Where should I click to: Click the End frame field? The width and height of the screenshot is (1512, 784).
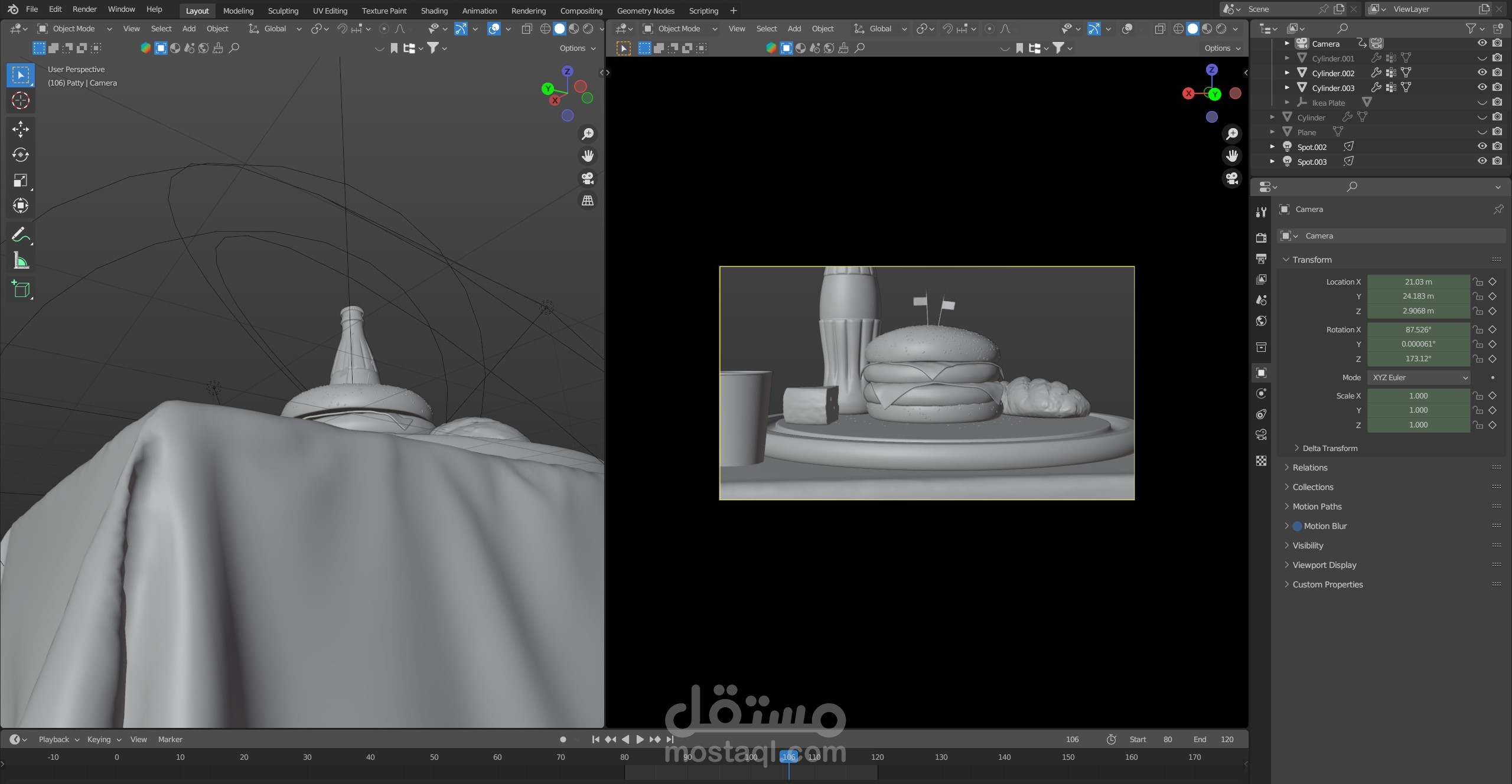[1226, 739]
